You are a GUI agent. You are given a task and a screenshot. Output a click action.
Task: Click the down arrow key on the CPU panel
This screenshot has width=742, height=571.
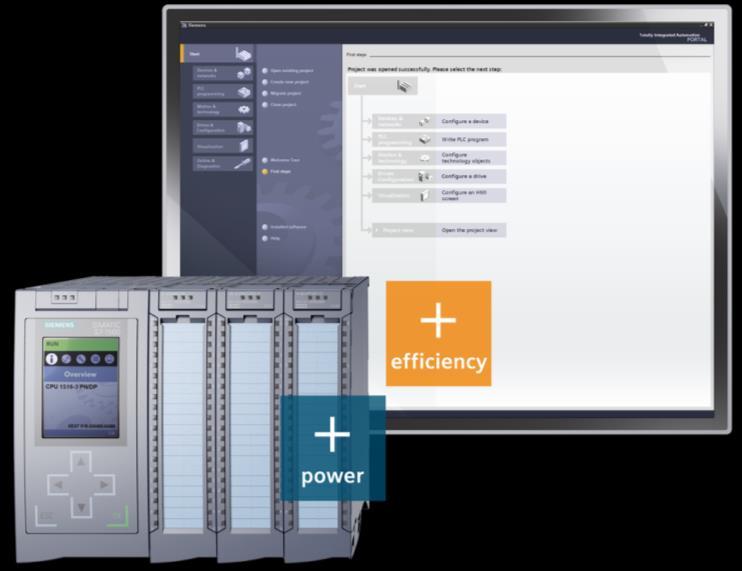(x=81, y=507)
